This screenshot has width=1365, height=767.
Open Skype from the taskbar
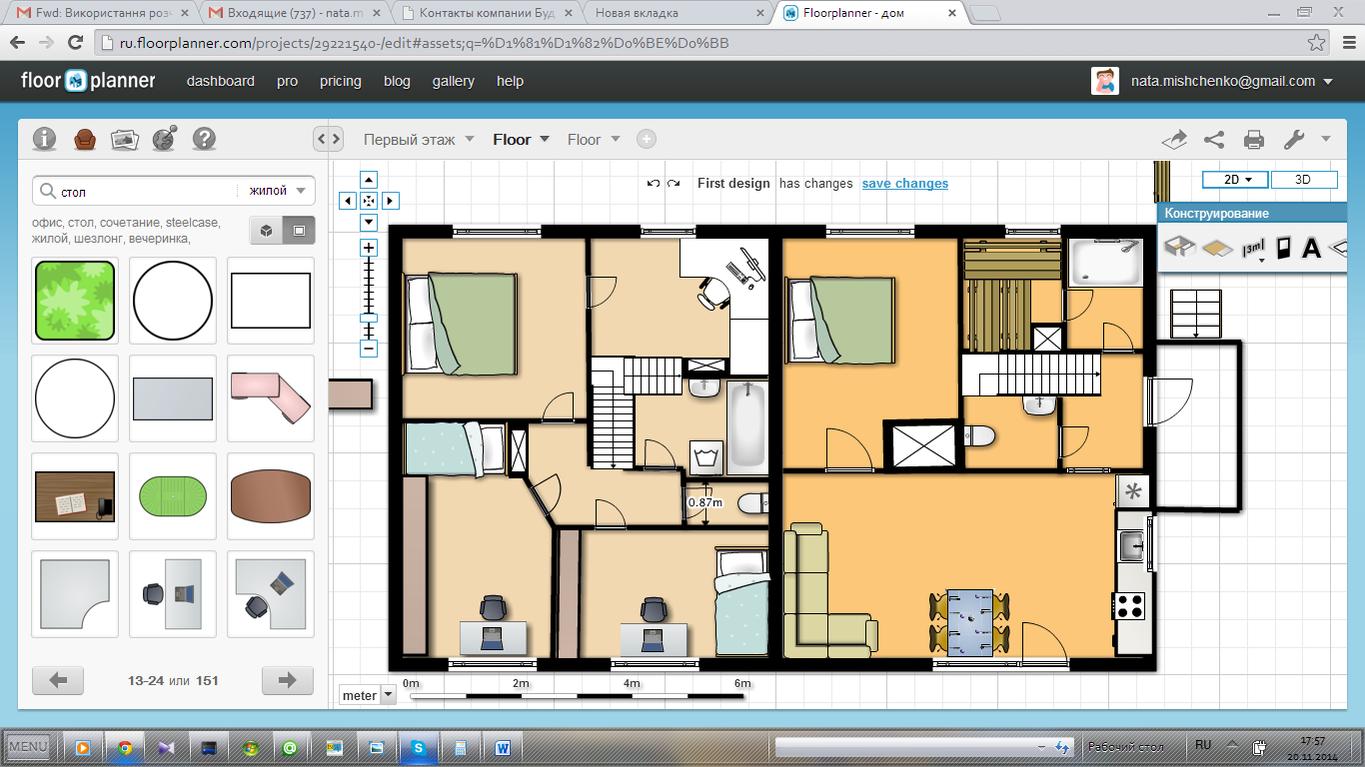coord(418,746)
